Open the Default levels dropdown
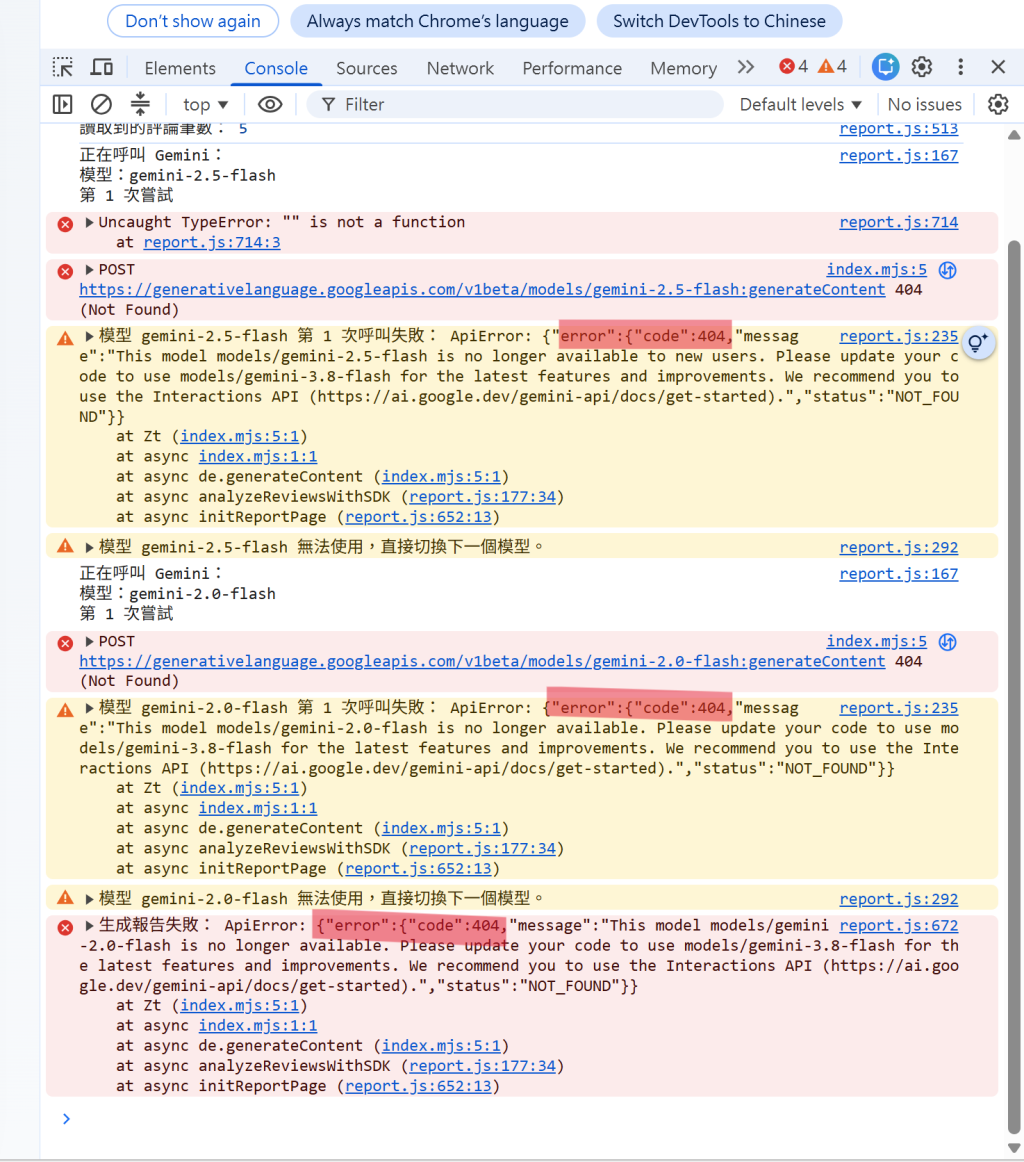 coord(800,104)
